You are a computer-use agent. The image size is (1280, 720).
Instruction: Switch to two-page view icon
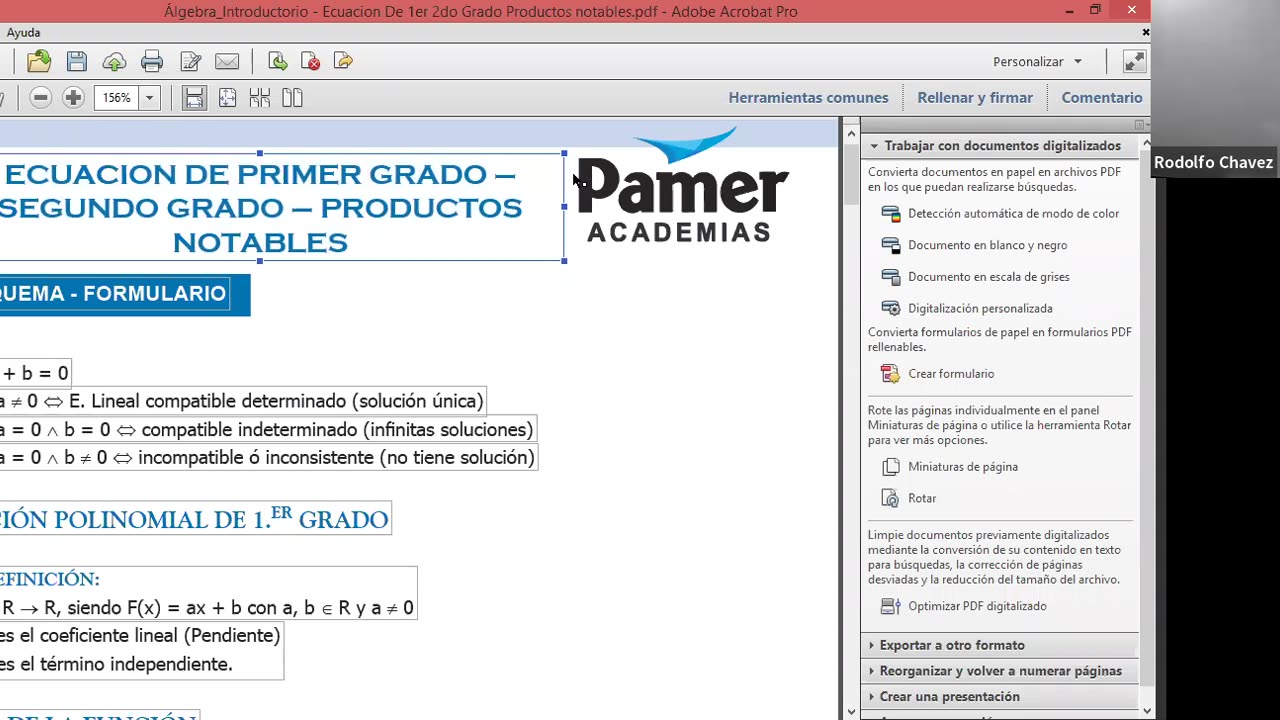tap(292, 98)
